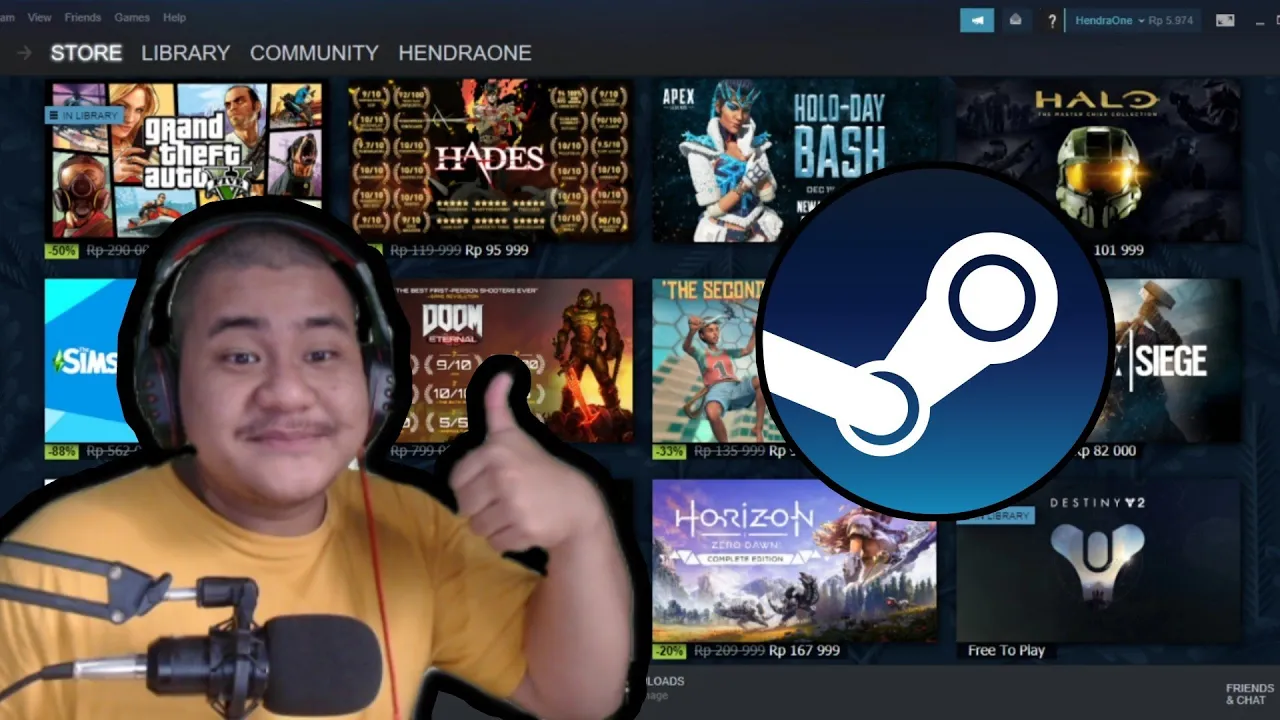Click the -88% discount badge under The Sims
Screen dimensions: 1280x720
pos(62,452)
